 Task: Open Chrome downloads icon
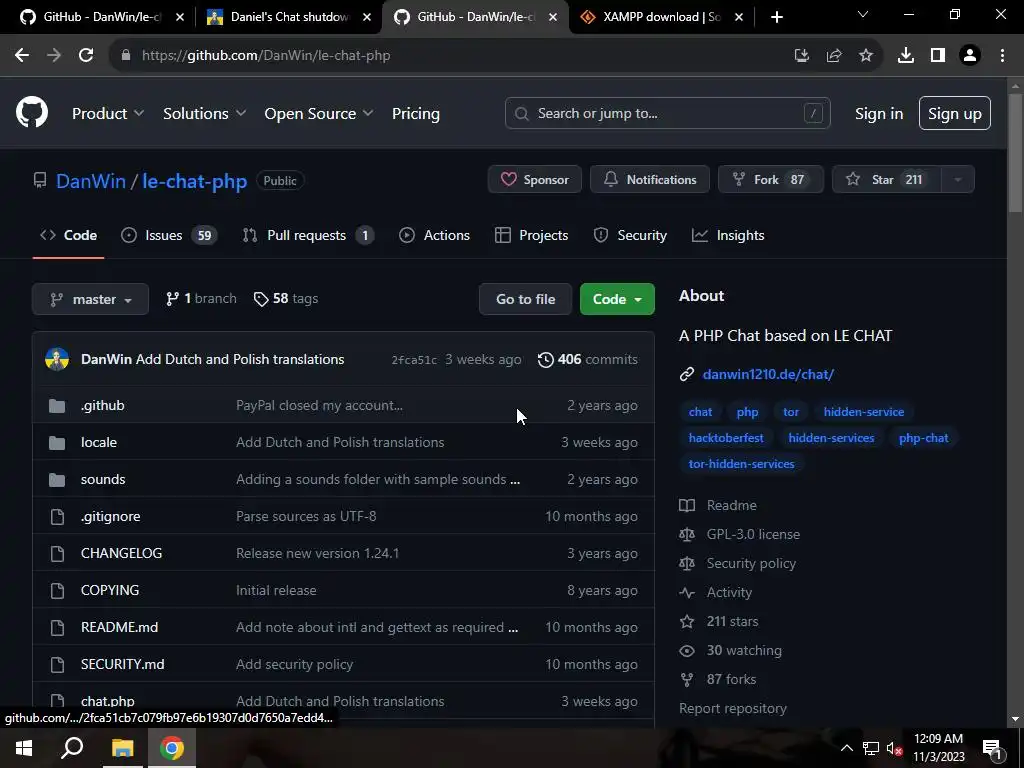pyautogui.click(x=906, y=56)
